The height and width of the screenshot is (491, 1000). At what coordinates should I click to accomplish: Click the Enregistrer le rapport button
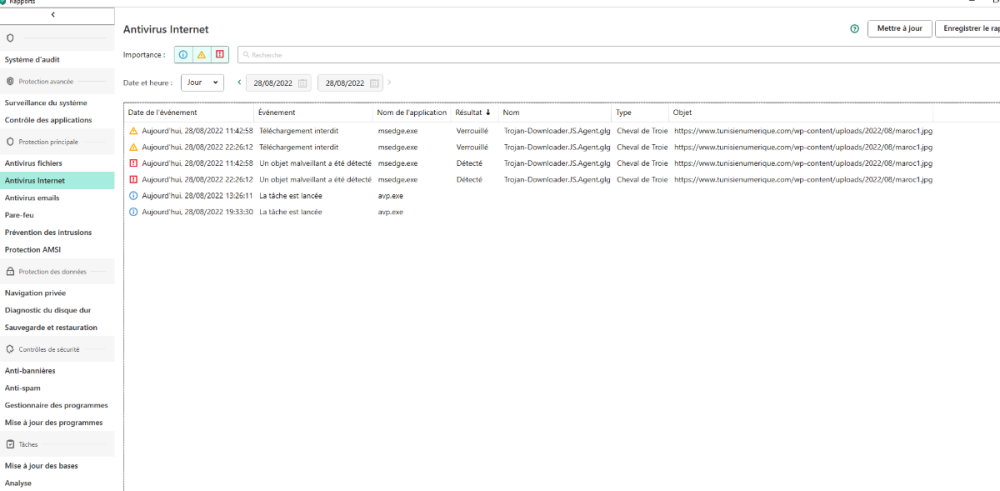pyautogui.click(x=967, y=29)
